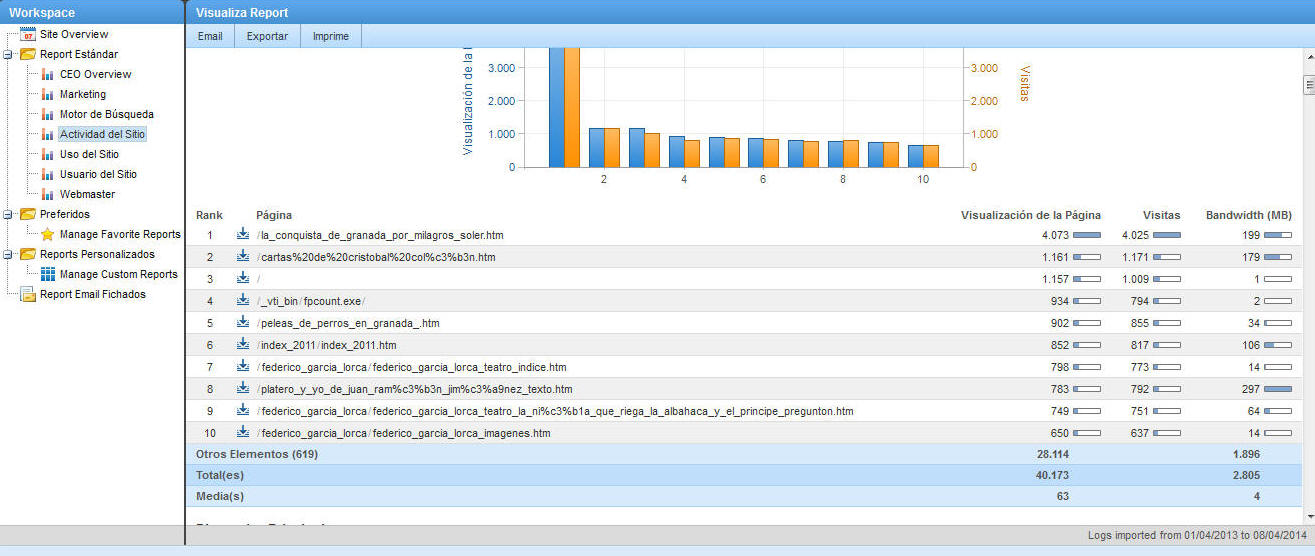Open Manage Favorite Reports
This screenshot has width=1315, height=556.
coord(120,234)
